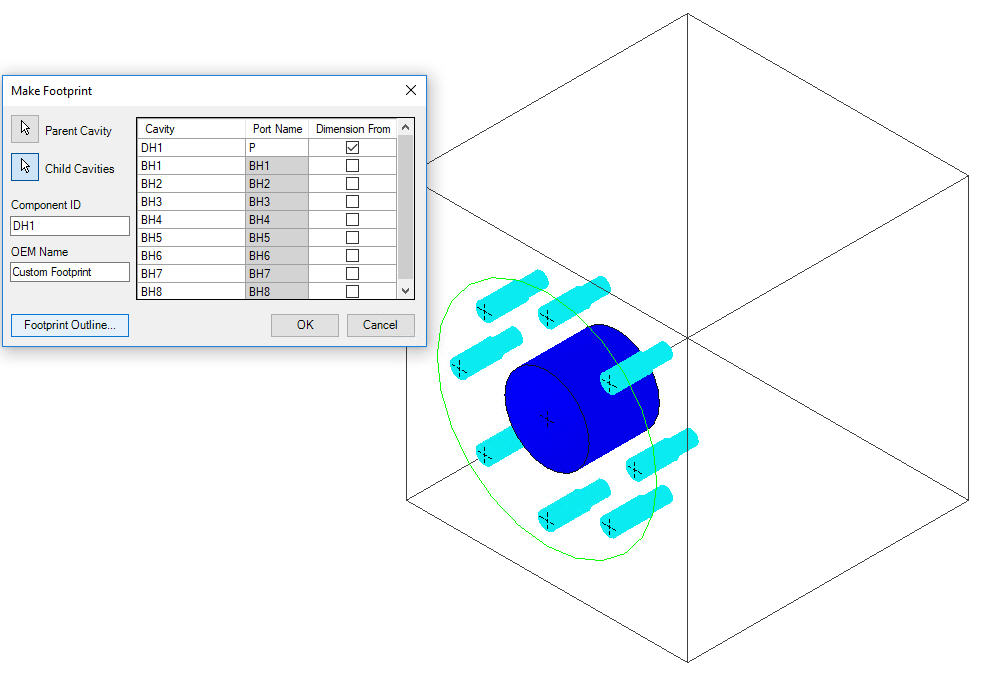Click the cavity list scrollbar thumb
The width and height of the screenshot is (988, 683).
pyautogui.click(x=406, y=207)
